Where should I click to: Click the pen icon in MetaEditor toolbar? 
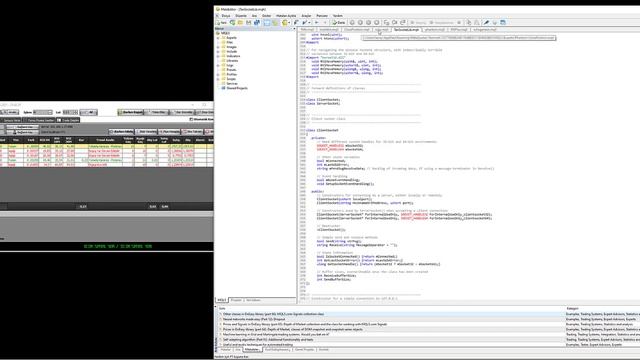click(x=486, y=23)
